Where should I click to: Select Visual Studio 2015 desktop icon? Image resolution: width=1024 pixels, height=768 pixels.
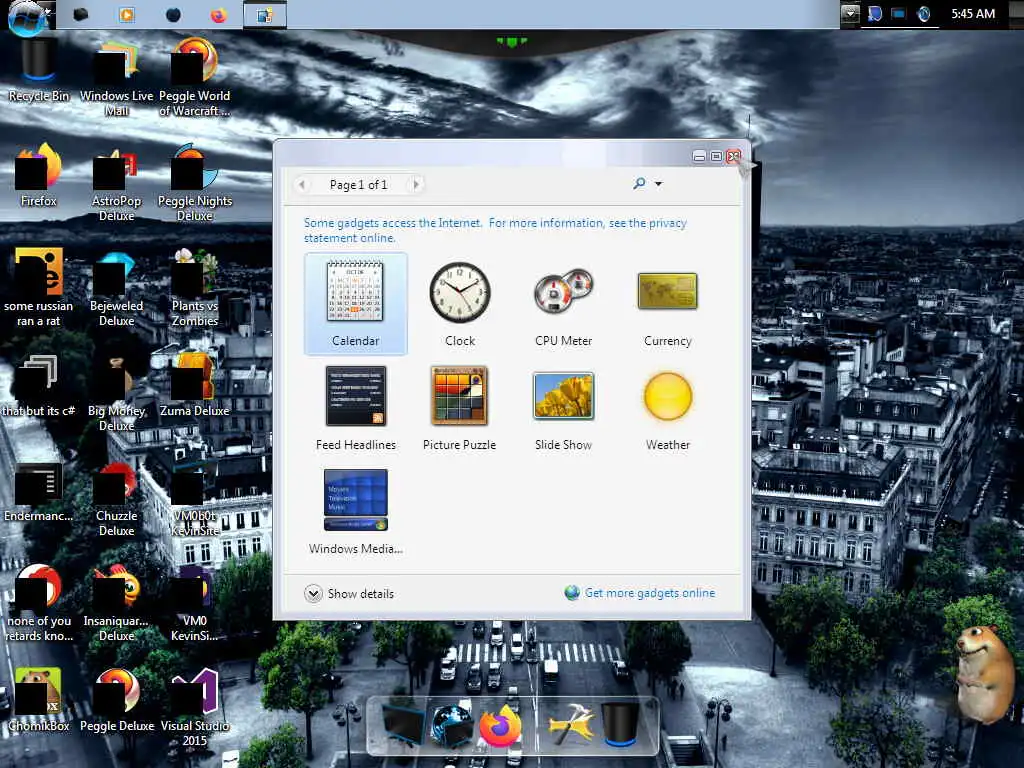point(195,708)
